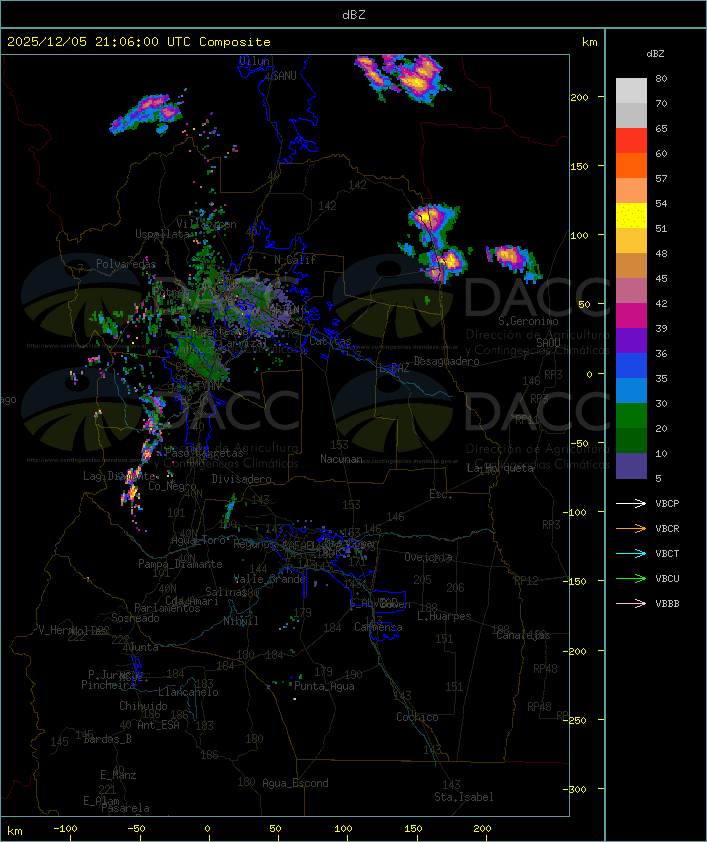Image resolution: width=707 pixels, height=842 pixels.
Task: Click the Sosneado place label
Action: 135,618
